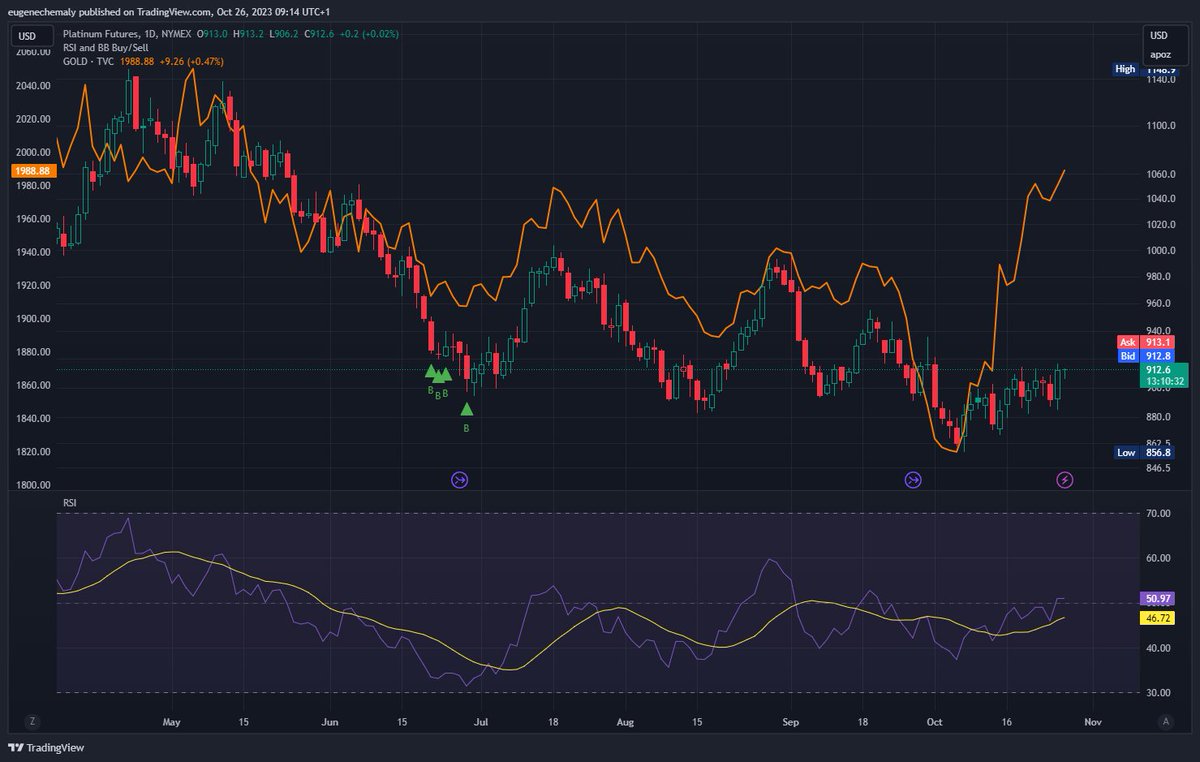The width and height of the screenshot is (1200, 762).
Task: Click the Jul date on the time axis
Action: point(481,720)
